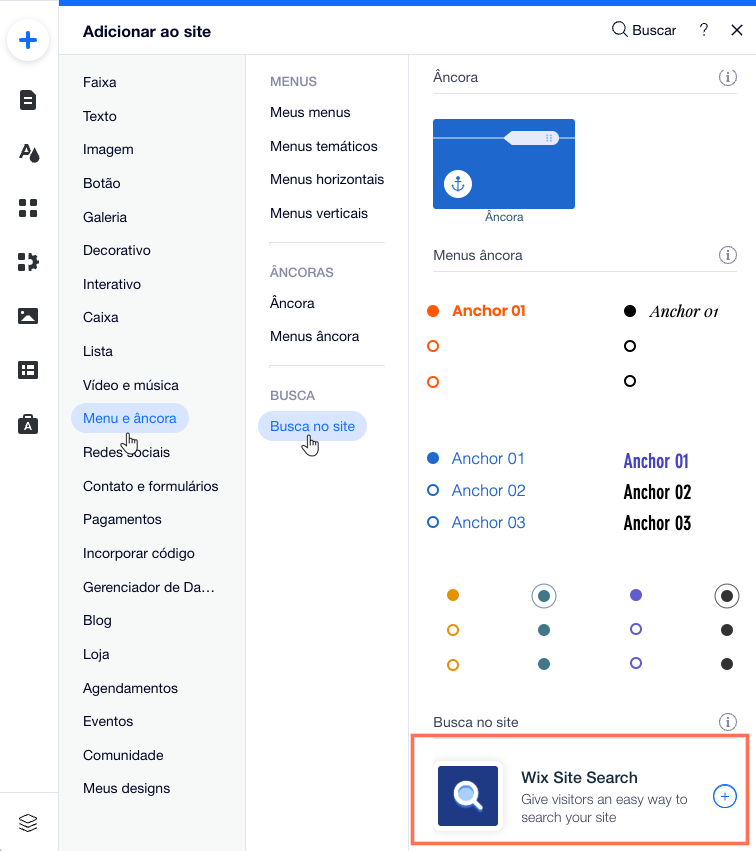Open the Layers icon at bottom left
This screenshot has width=756, height=851.
point(28,822)
